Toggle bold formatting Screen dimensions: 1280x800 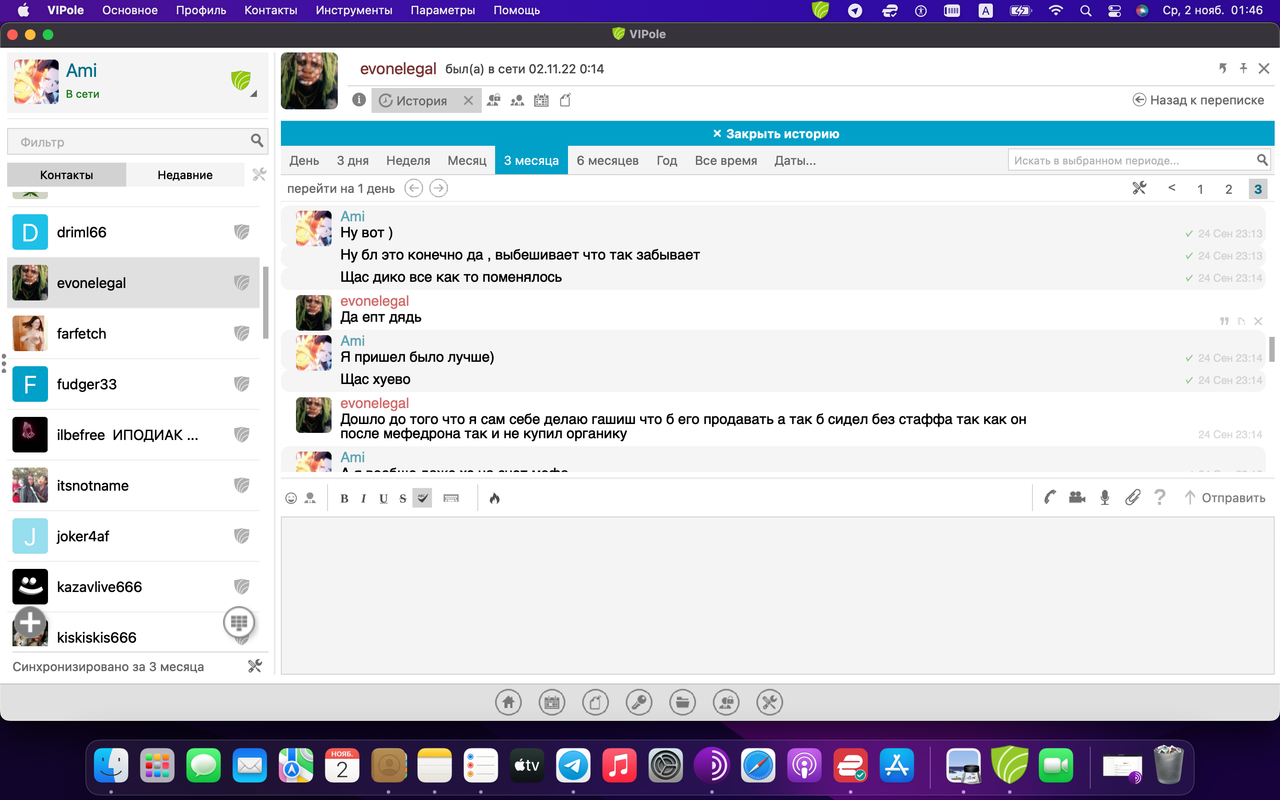click(345, 498)
